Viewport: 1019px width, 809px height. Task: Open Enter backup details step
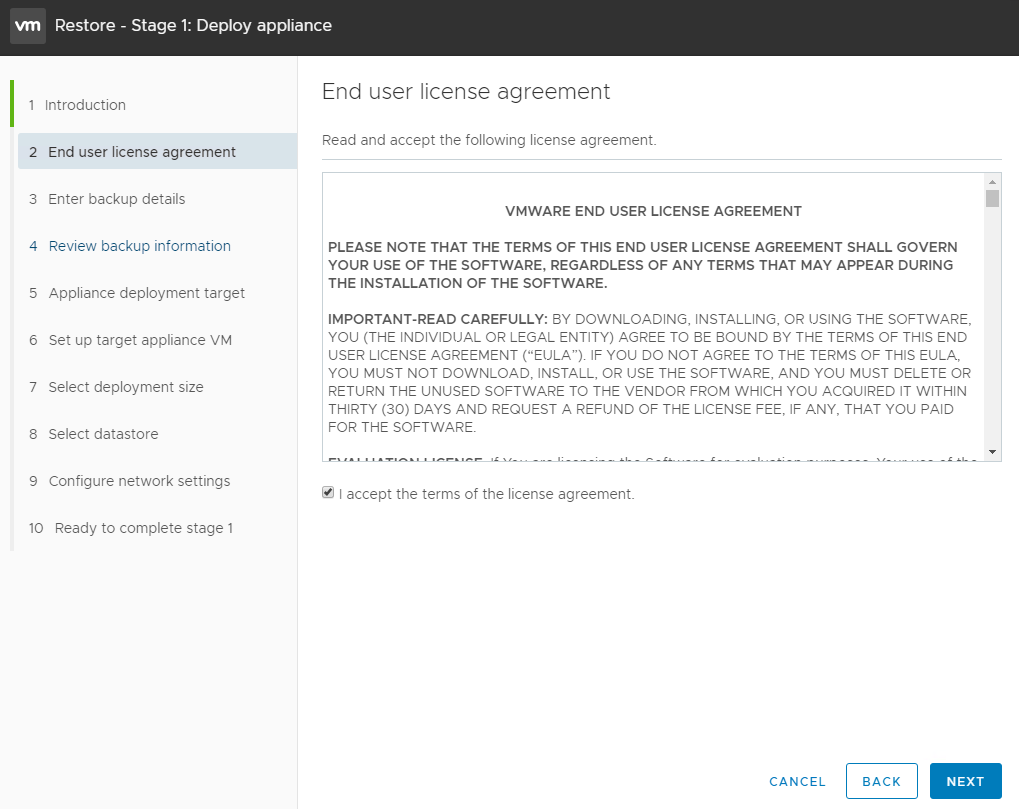point(116,199)
